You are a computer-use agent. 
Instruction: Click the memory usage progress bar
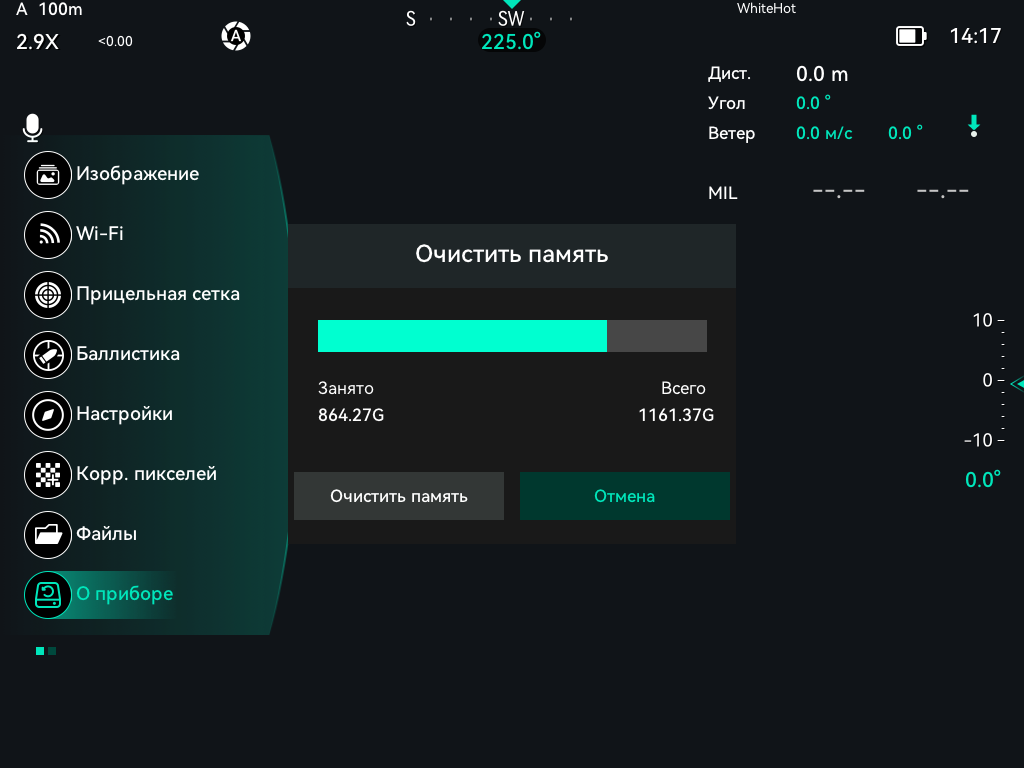[512, 336]
